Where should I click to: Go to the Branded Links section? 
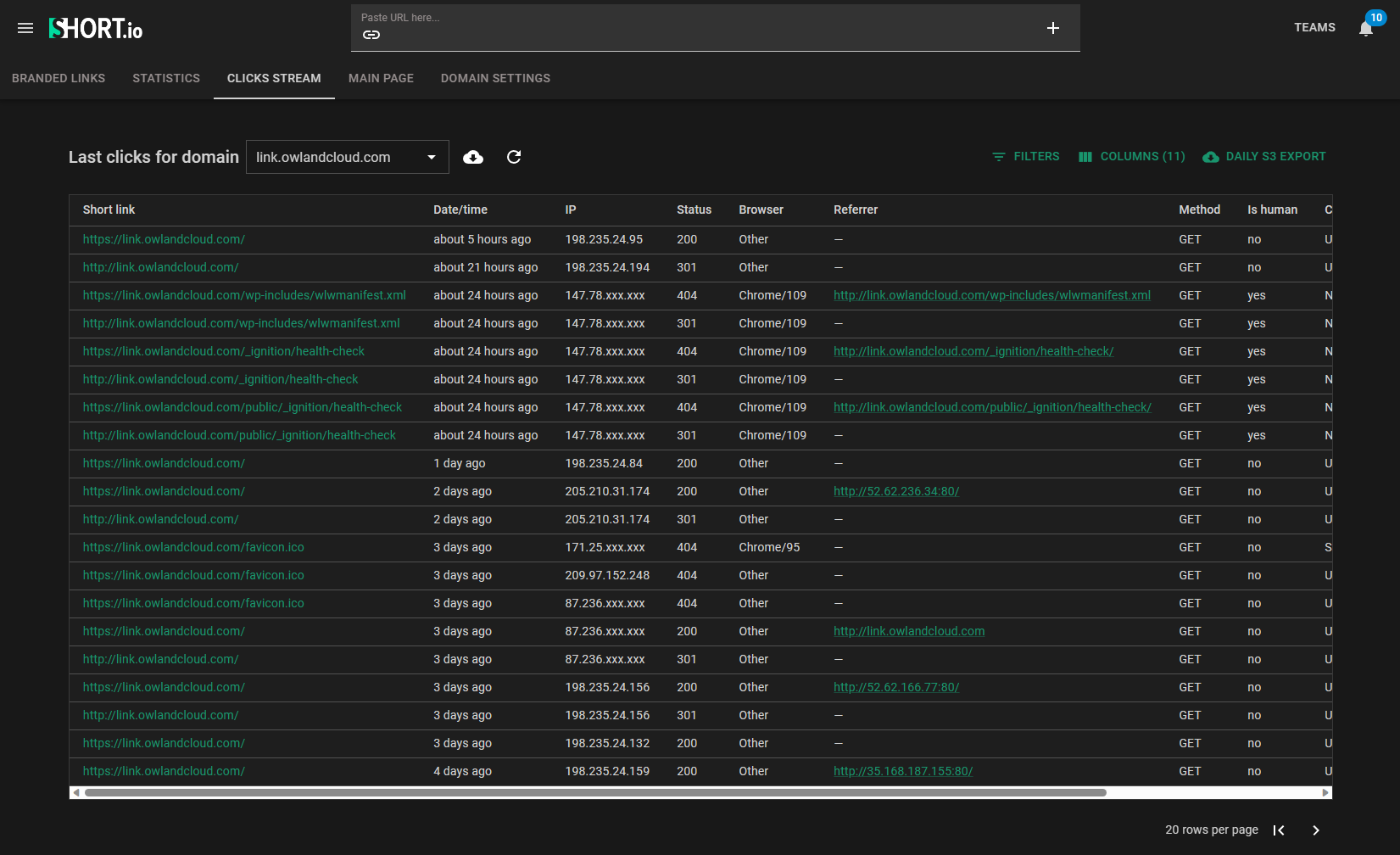coord(58,78)
